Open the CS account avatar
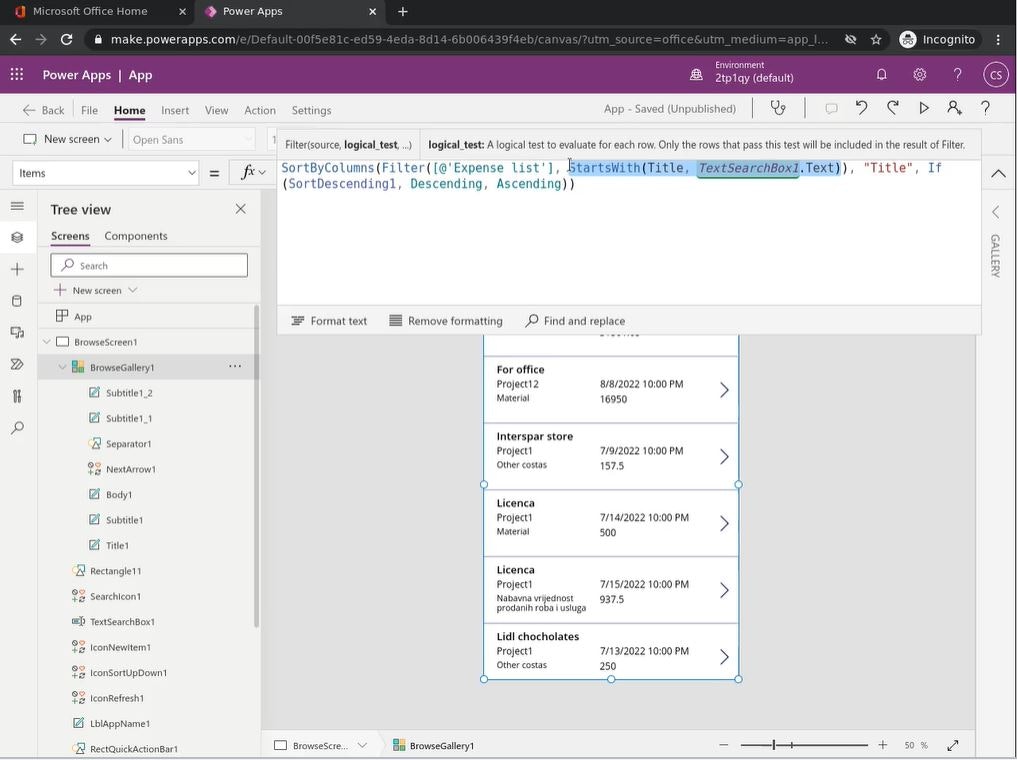1017x760 pixels. point(996,75)
